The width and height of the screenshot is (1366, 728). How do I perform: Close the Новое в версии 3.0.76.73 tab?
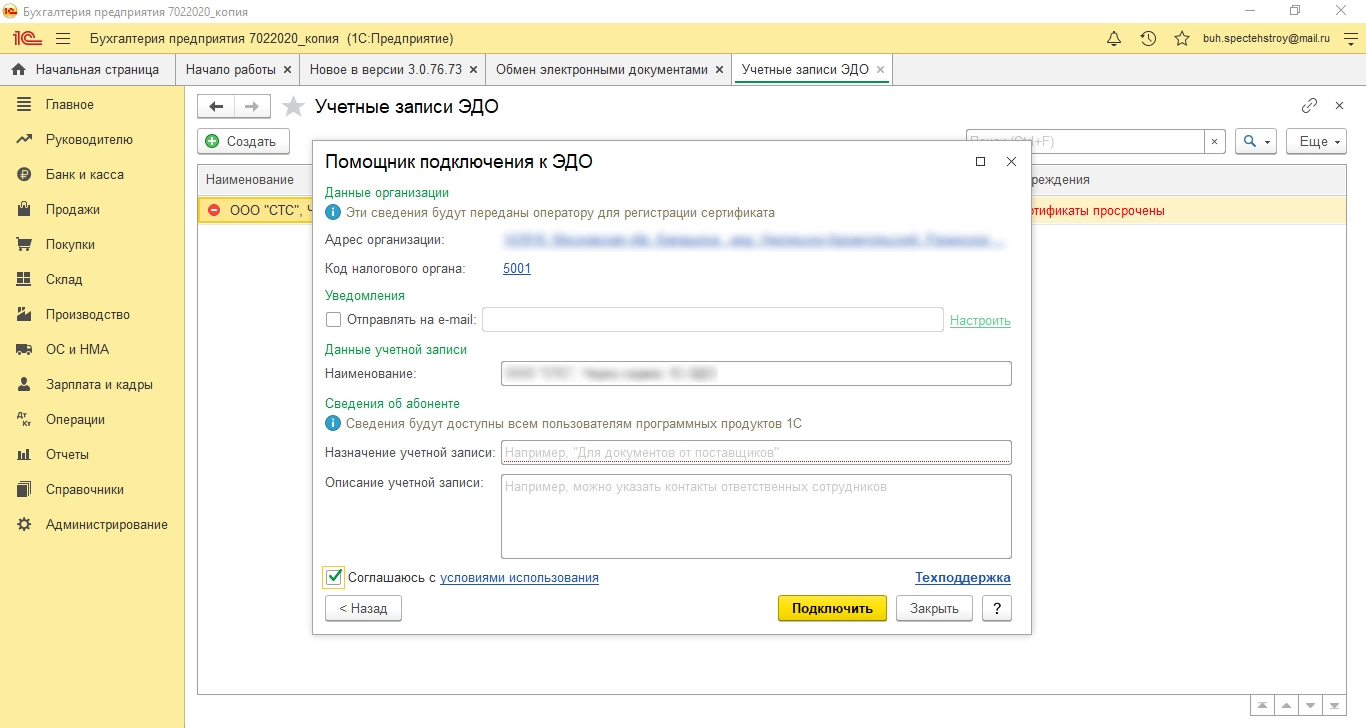[474, 70]
